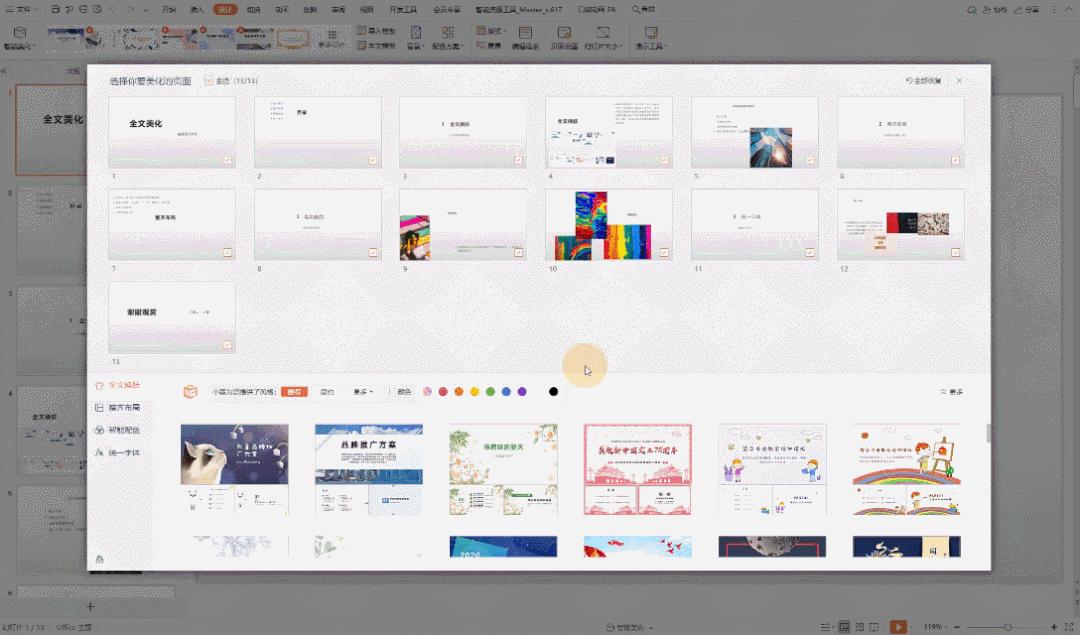Switch to the 开发工具 ribbon tab
The height and width of the screenshot is (635, 1080).
(x=403, y=10)
